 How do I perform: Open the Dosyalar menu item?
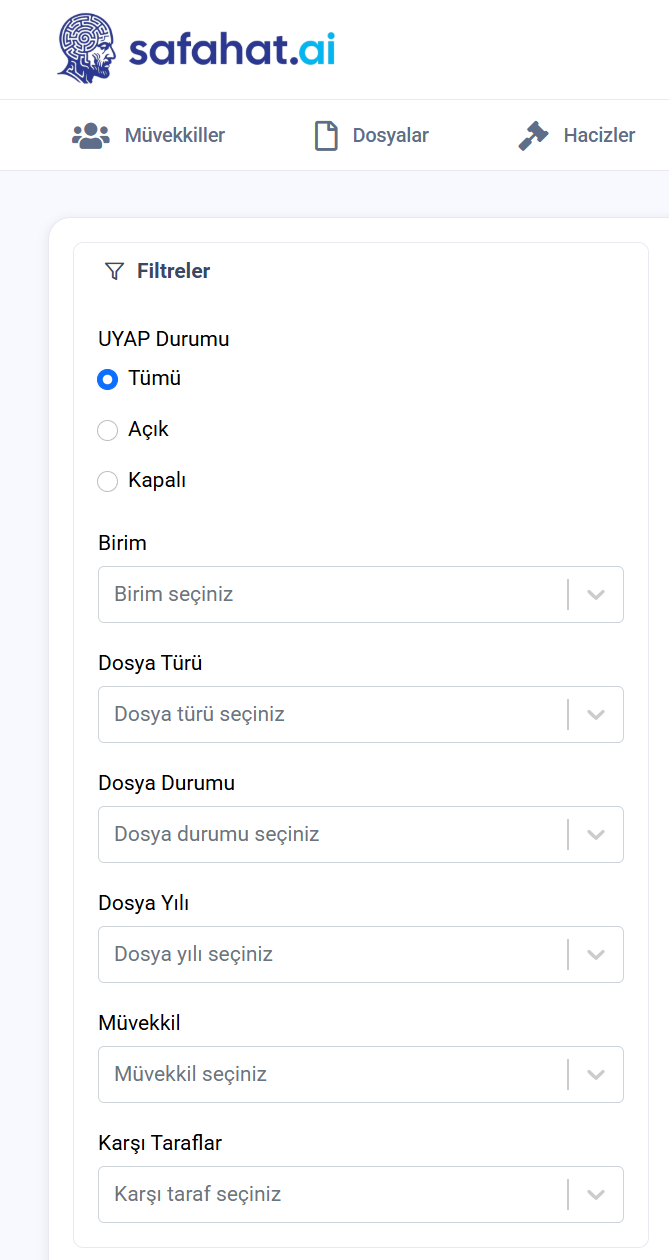click(390, 136)
